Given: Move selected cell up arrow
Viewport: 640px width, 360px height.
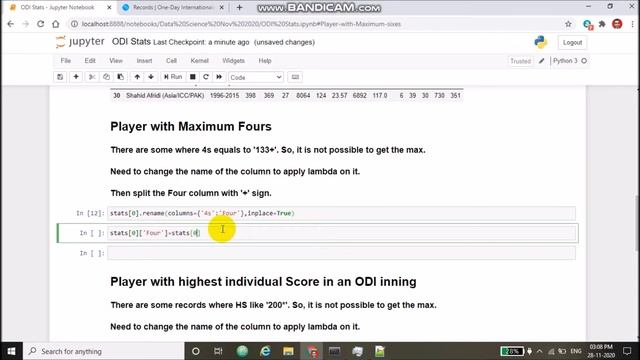Looking at the screenshot, I should pos(137,77).
